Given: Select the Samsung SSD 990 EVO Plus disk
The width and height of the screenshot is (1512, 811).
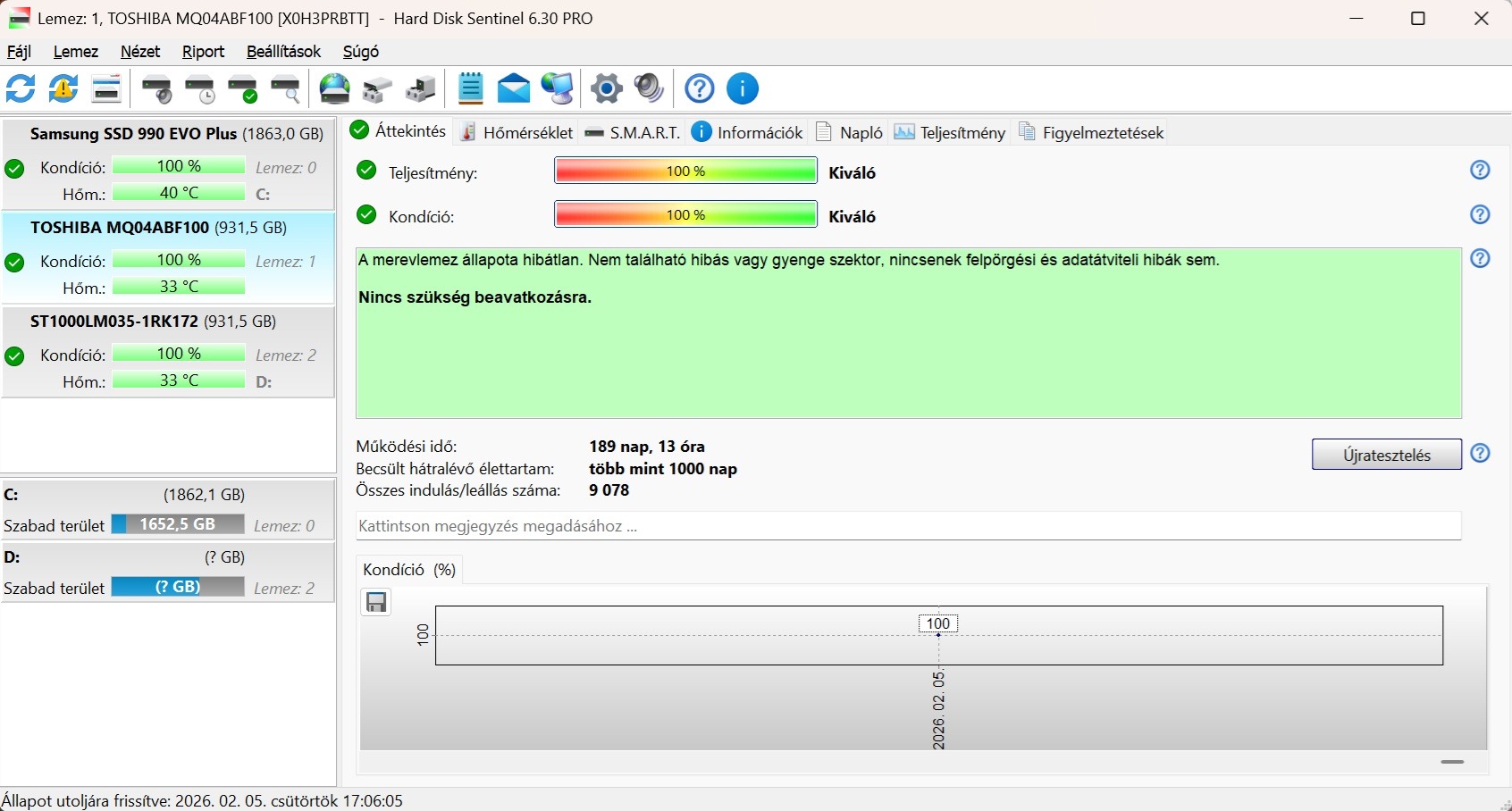Looking at the screenshot, I should coord(168,163).
